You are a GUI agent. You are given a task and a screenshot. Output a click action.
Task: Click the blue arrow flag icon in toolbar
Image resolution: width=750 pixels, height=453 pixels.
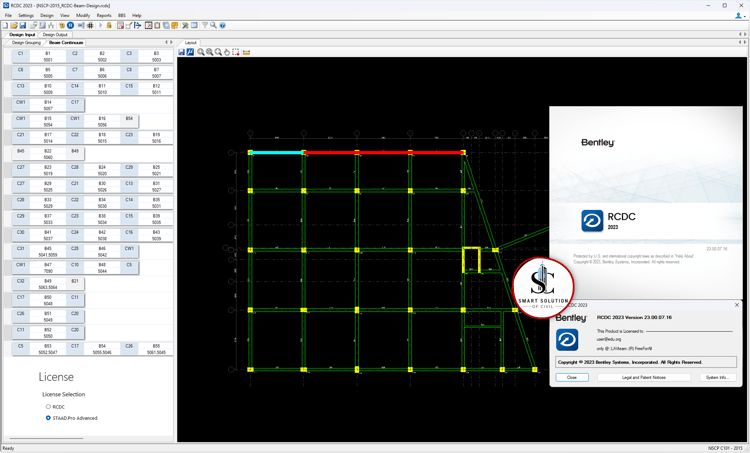point(138,25)
